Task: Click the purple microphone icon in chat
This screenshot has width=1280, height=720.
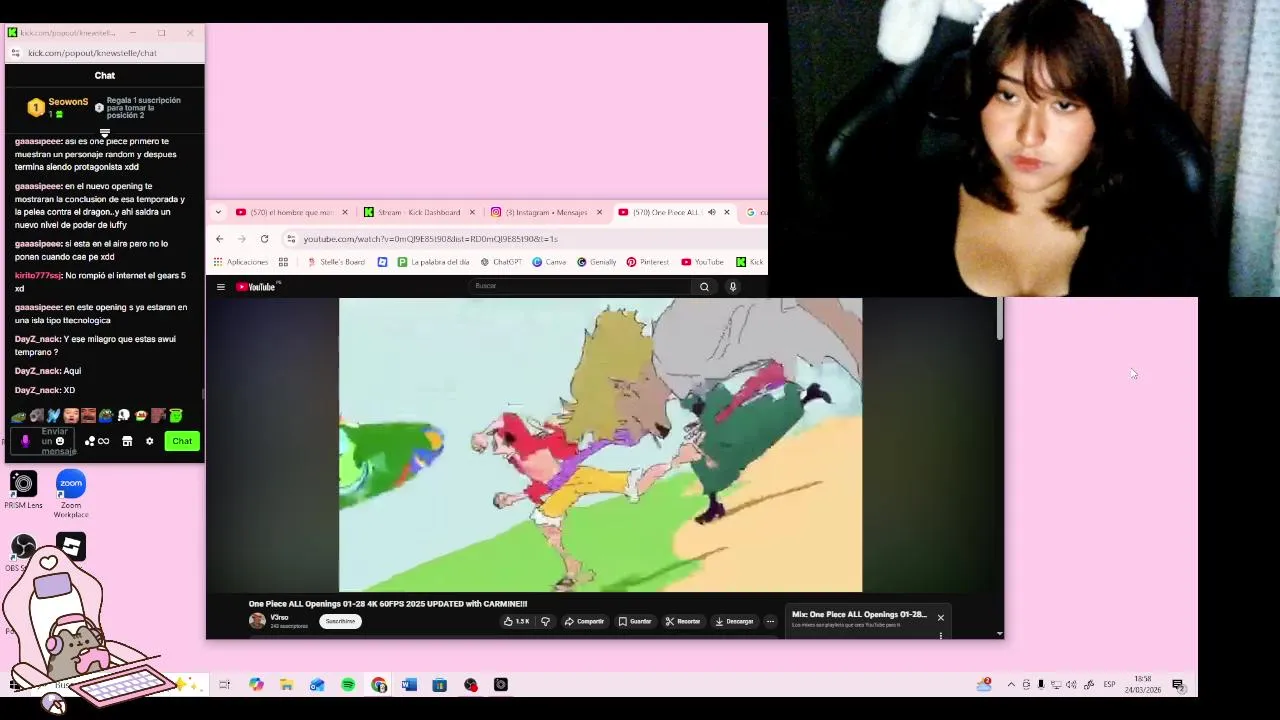Action: tap(25, 441)
